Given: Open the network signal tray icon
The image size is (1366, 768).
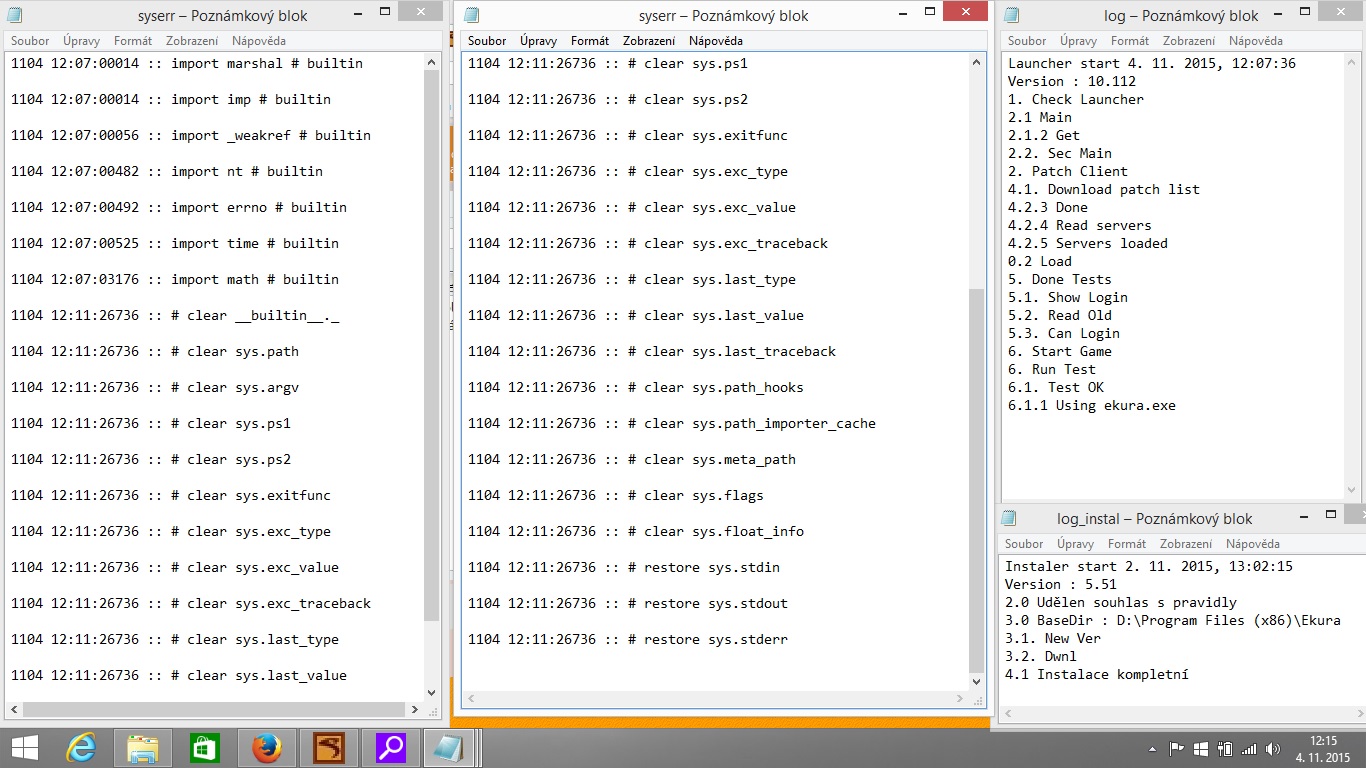Looking at the screenshot, I should 1248,748.
